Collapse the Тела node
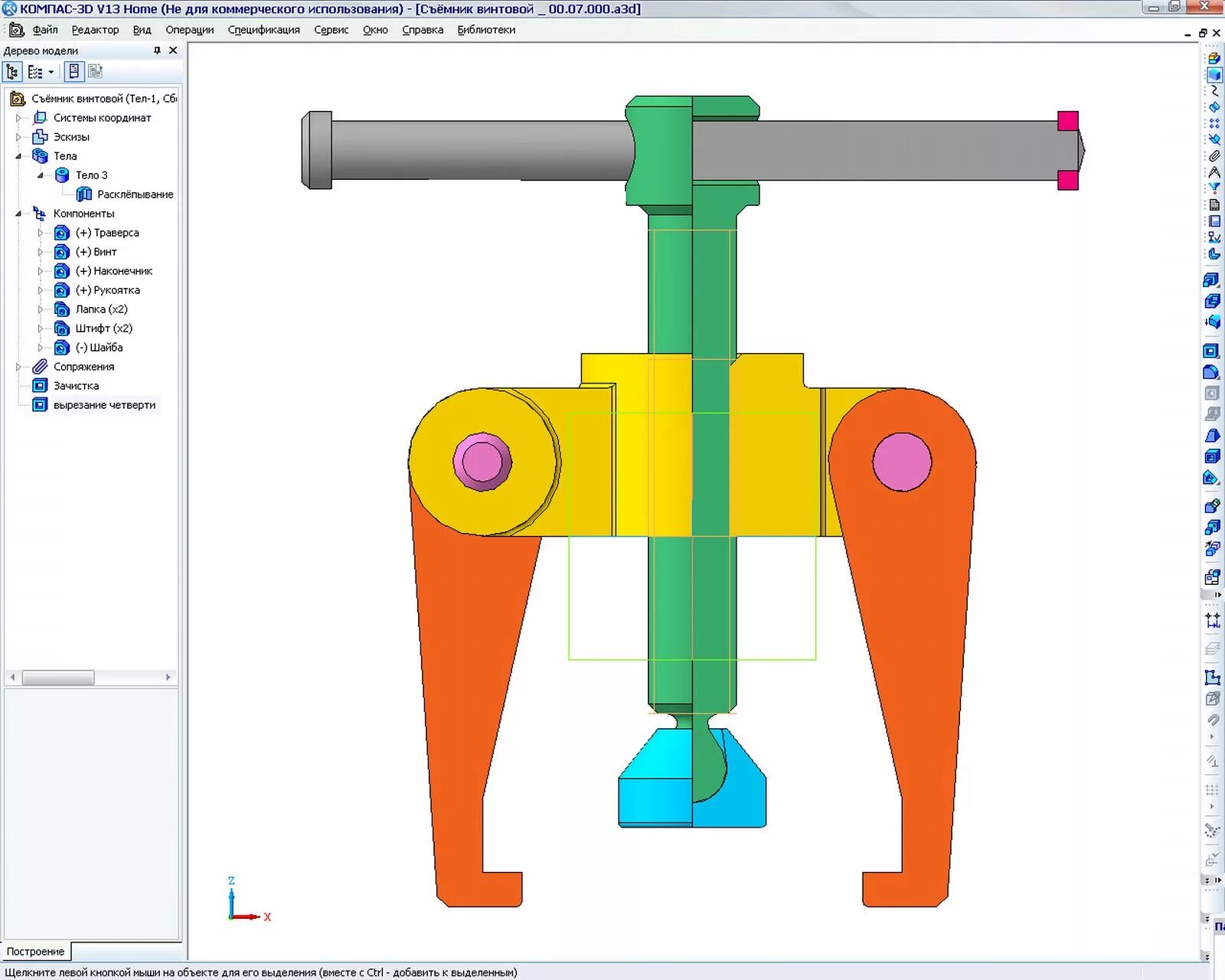The height and width of the screenshot is (980, 1225). coord(18,156)
